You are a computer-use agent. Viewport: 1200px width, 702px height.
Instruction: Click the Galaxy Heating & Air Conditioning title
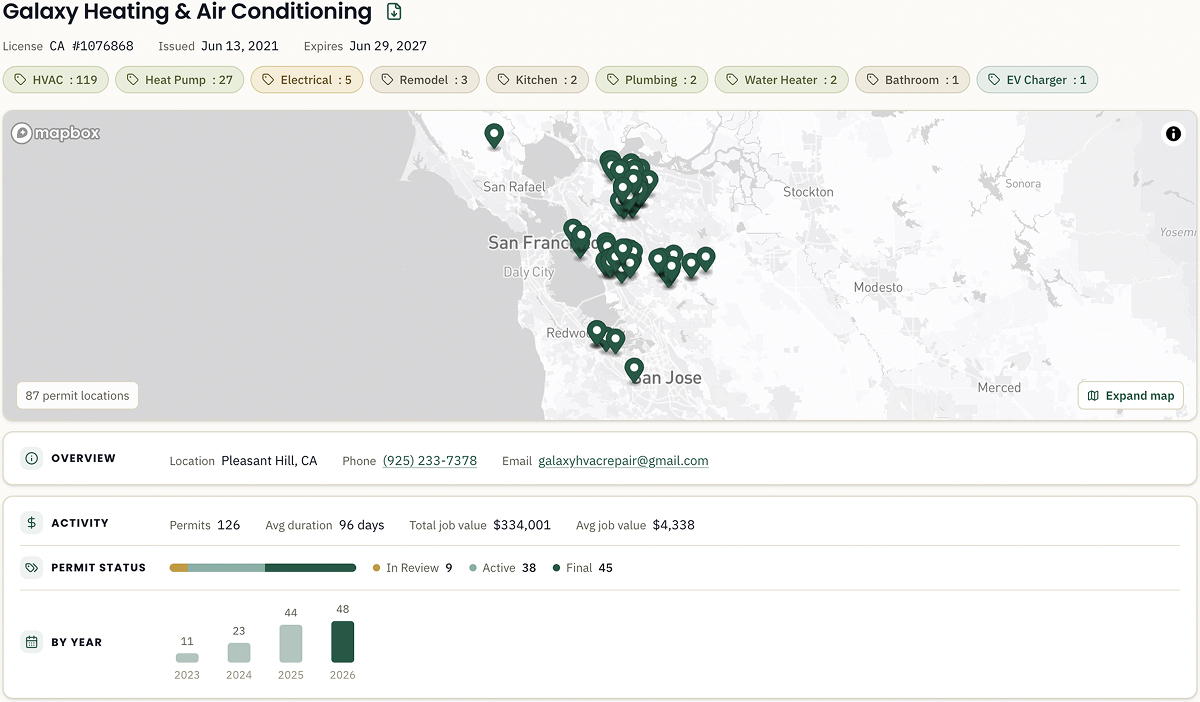[x=187, y=12]
